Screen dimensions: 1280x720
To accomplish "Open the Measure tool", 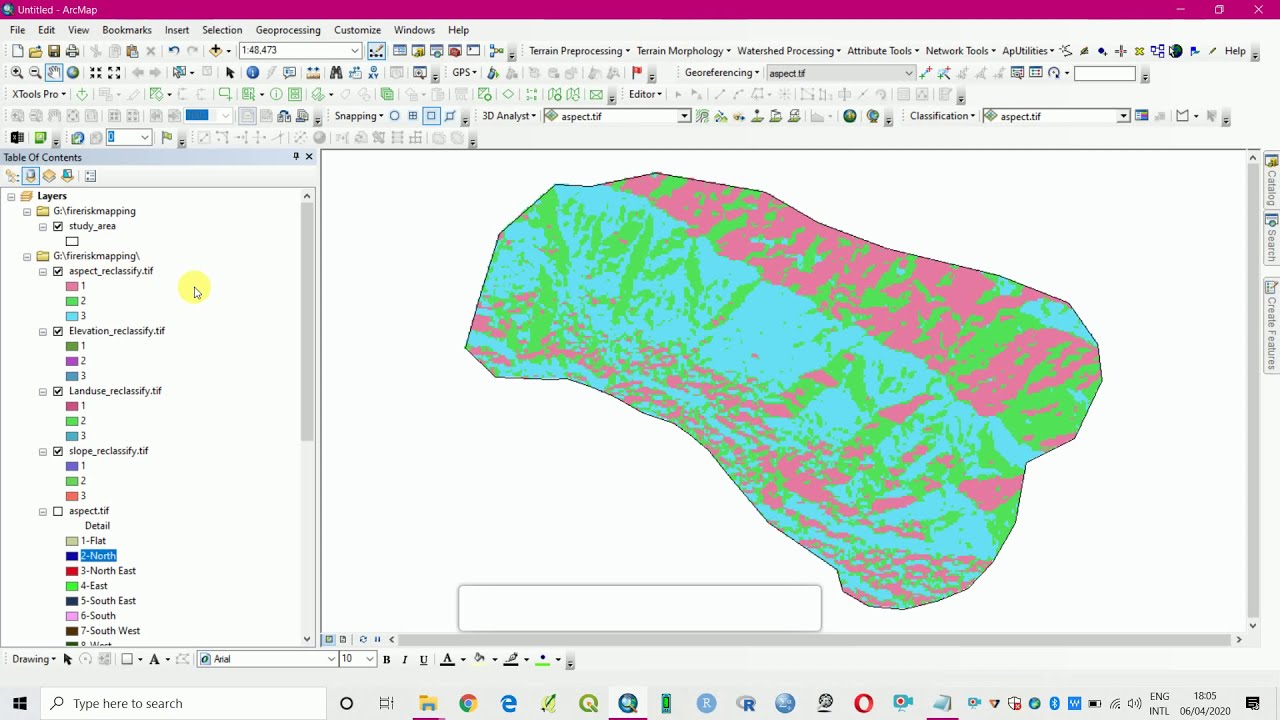I will click(314, 73).
